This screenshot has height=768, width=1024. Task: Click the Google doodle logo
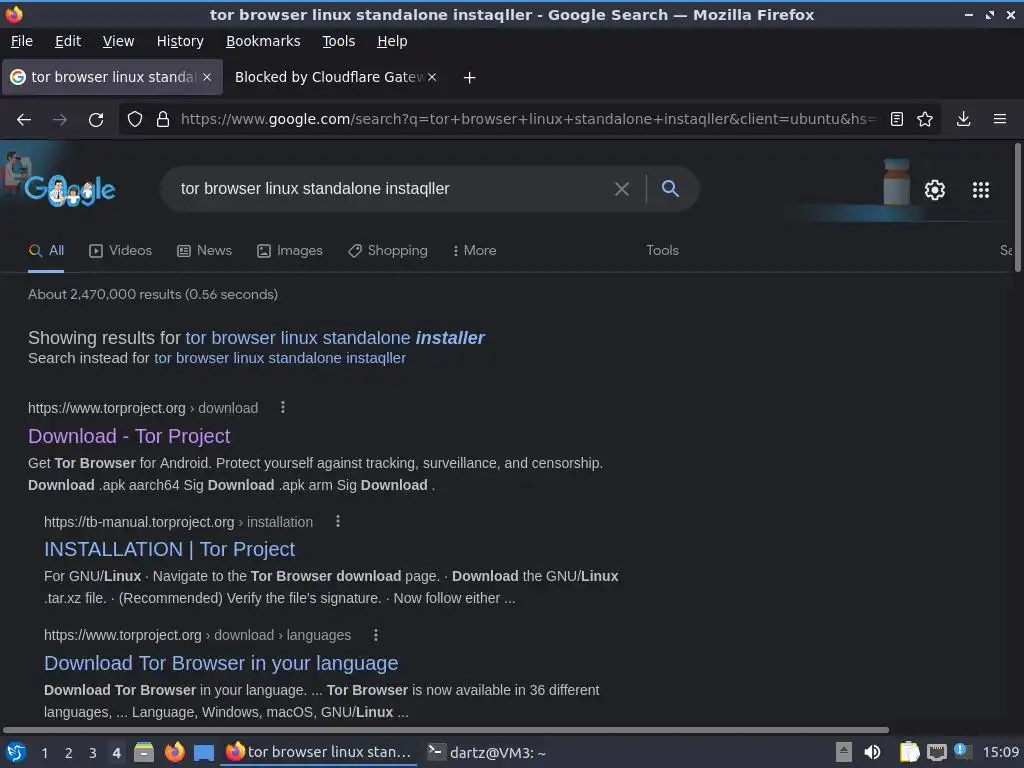coord(70,190)
